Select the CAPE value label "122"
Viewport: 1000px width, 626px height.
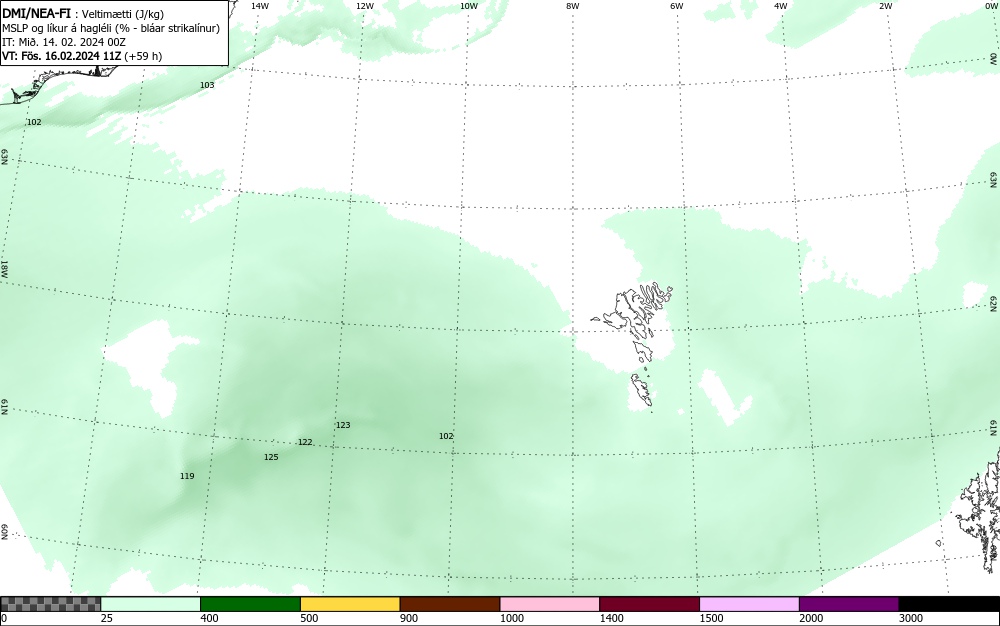coord(305,442)
